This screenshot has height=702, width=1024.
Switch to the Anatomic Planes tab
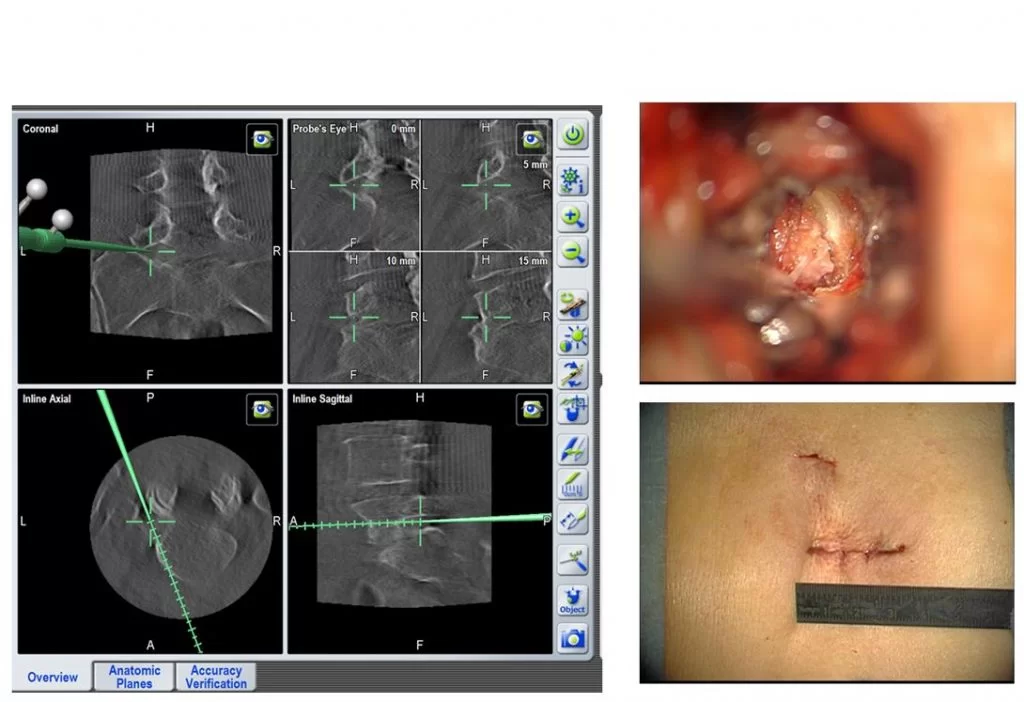point(134,677)
